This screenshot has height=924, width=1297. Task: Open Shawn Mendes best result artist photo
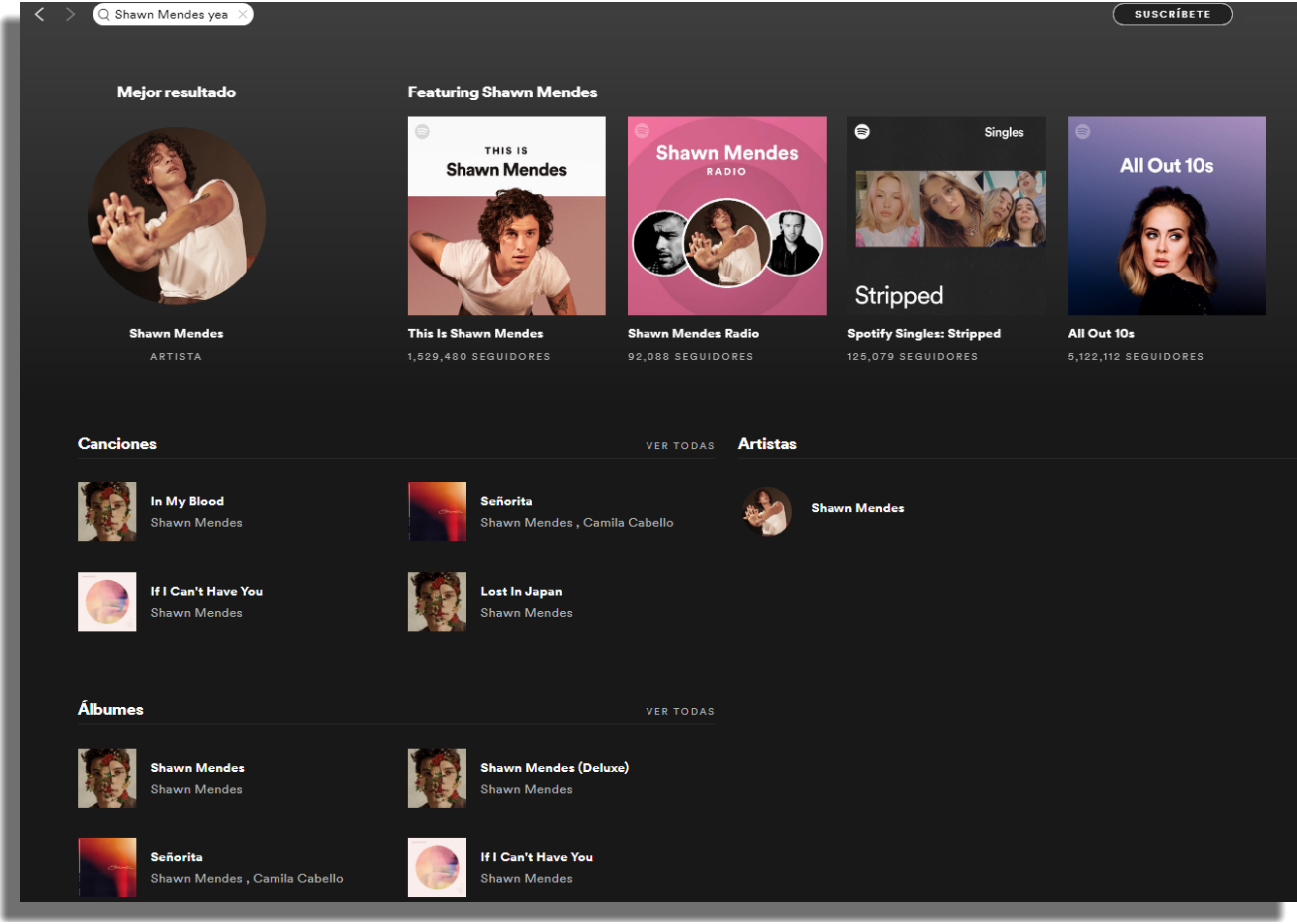tap(176, 216)
